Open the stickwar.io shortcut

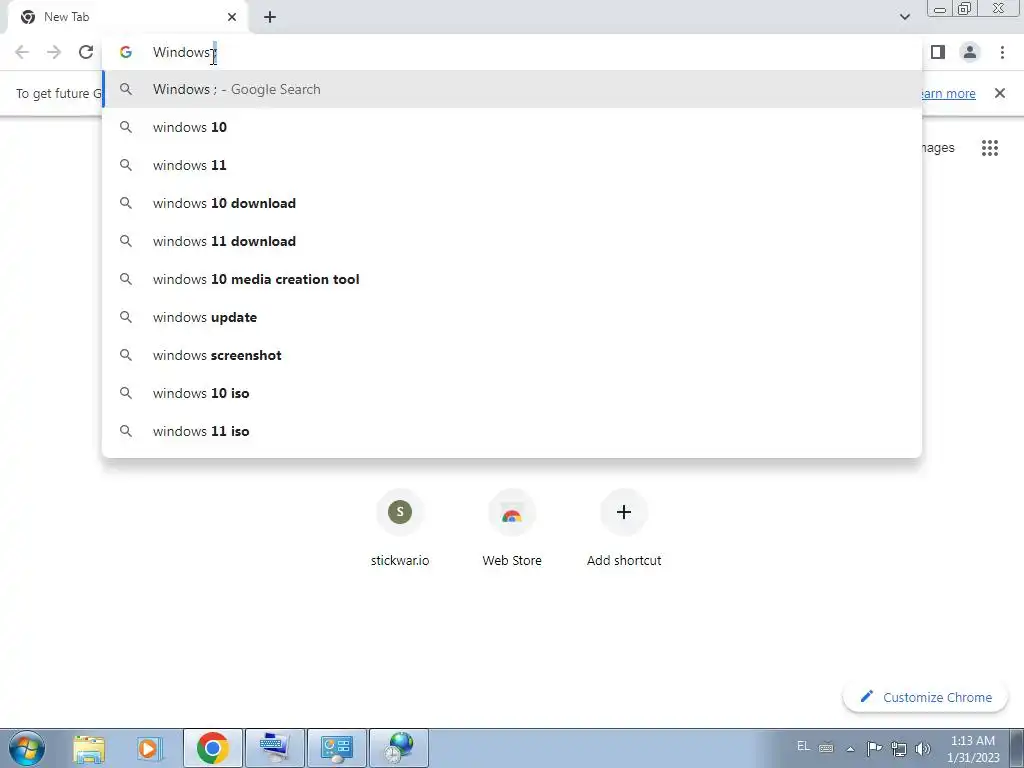(x=400, y=528)
